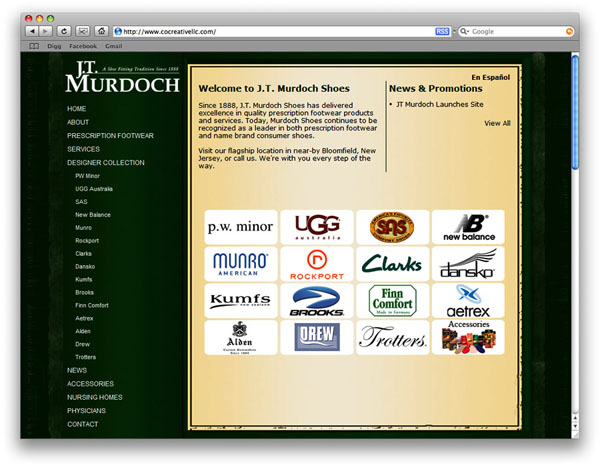Click the Finn Comfort logo tile

click(392, 300)
